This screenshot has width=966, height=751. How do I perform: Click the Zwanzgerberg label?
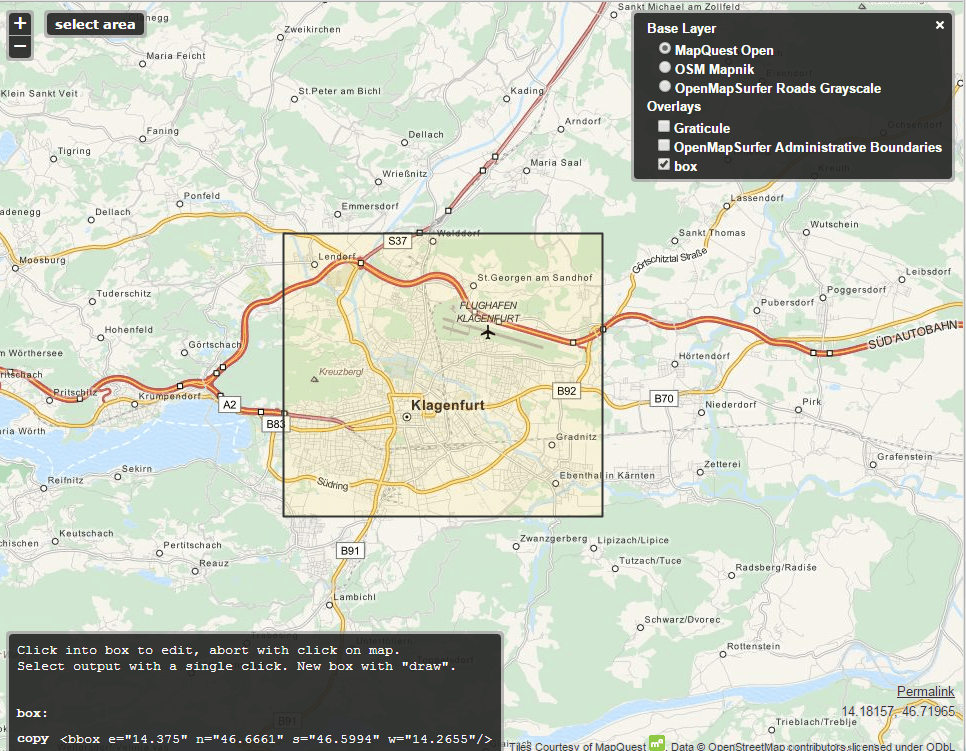tap(554, 538)
